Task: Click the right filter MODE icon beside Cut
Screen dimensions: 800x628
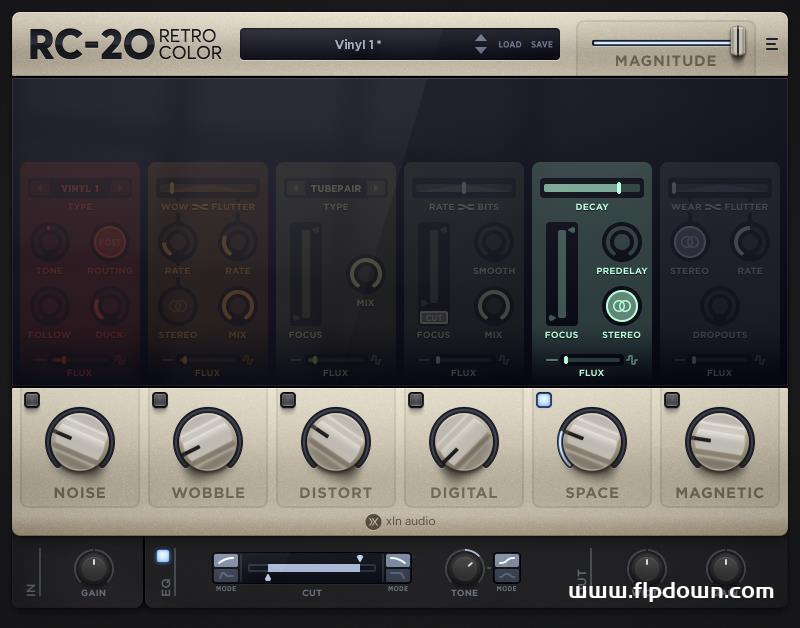Action: point(396,566)
